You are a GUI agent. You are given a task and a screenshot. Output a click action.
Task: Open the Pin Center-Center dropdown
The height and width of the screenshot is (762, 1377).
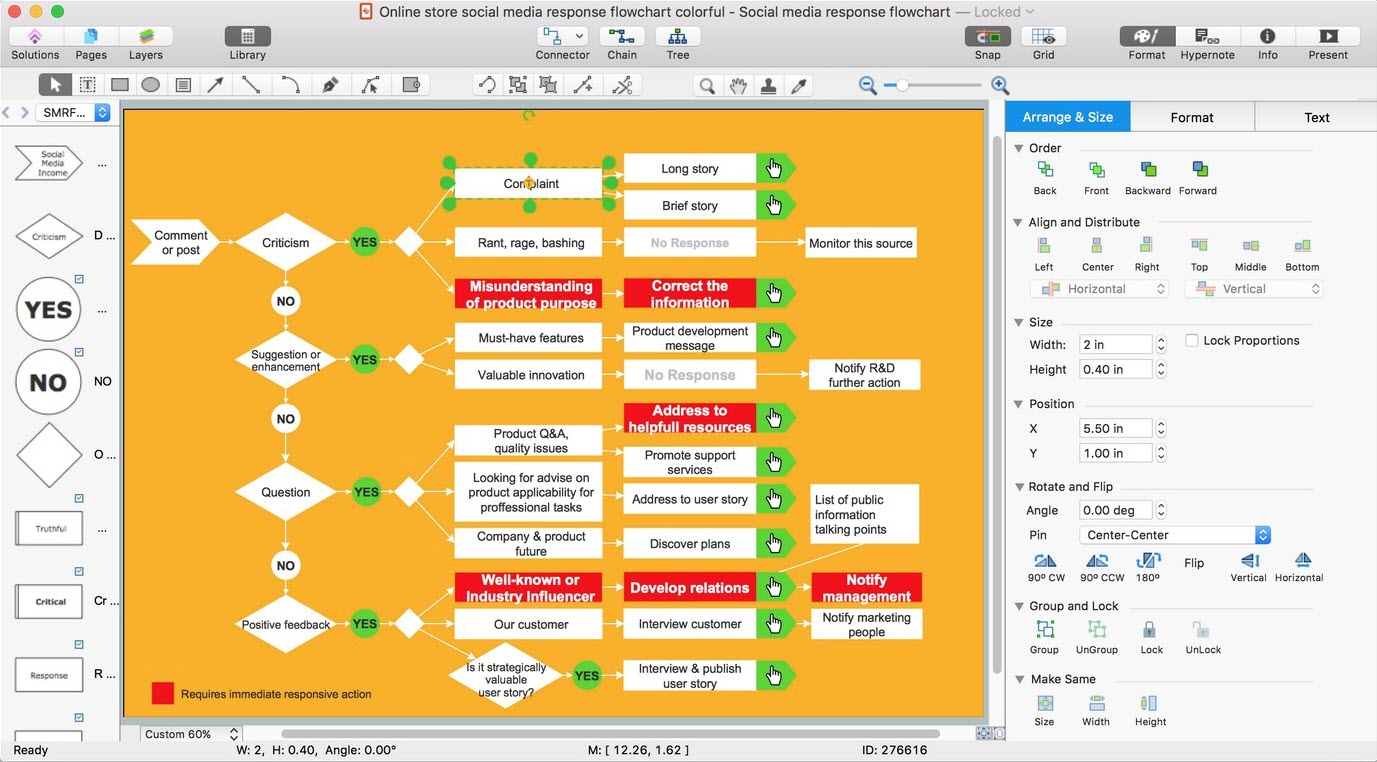click(1174, 535)
